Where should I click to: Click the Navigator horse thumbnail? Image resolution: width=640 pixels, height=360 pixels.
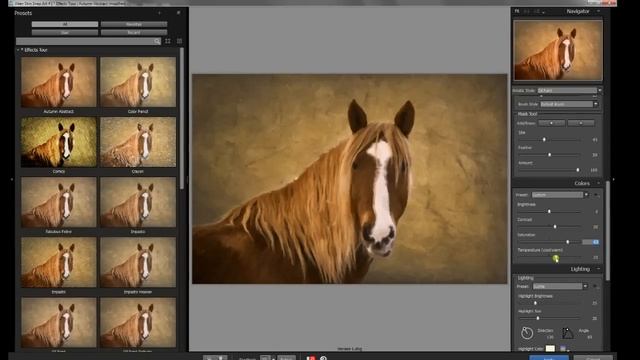(x=558, y=50)
